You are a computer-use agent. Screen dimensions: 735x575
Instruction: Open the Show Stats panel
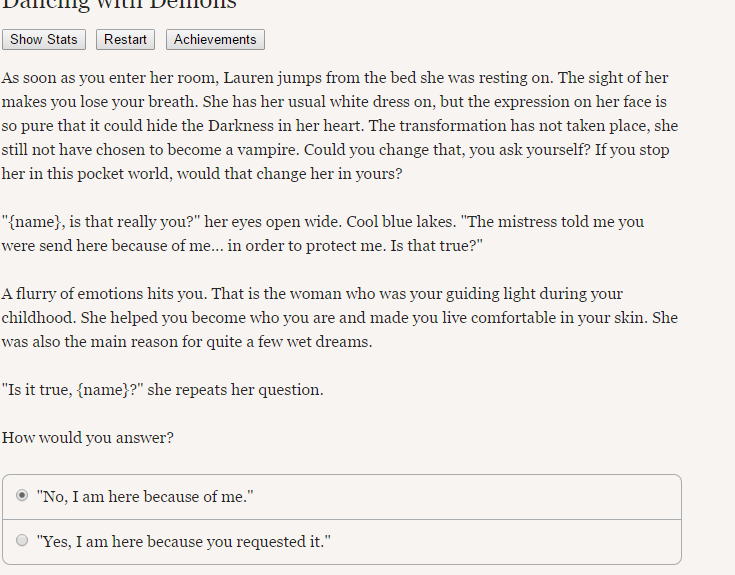tap(44, 39)
